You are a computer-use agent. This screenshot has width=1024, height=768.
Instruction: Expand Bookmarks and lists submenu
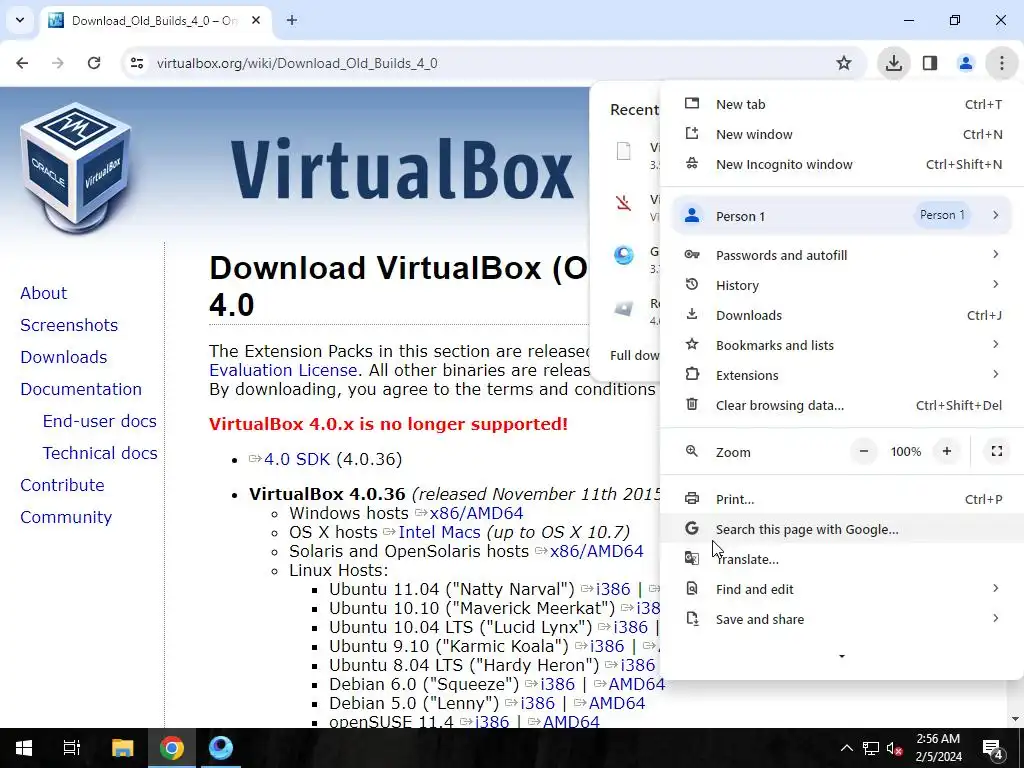[842, 345]
